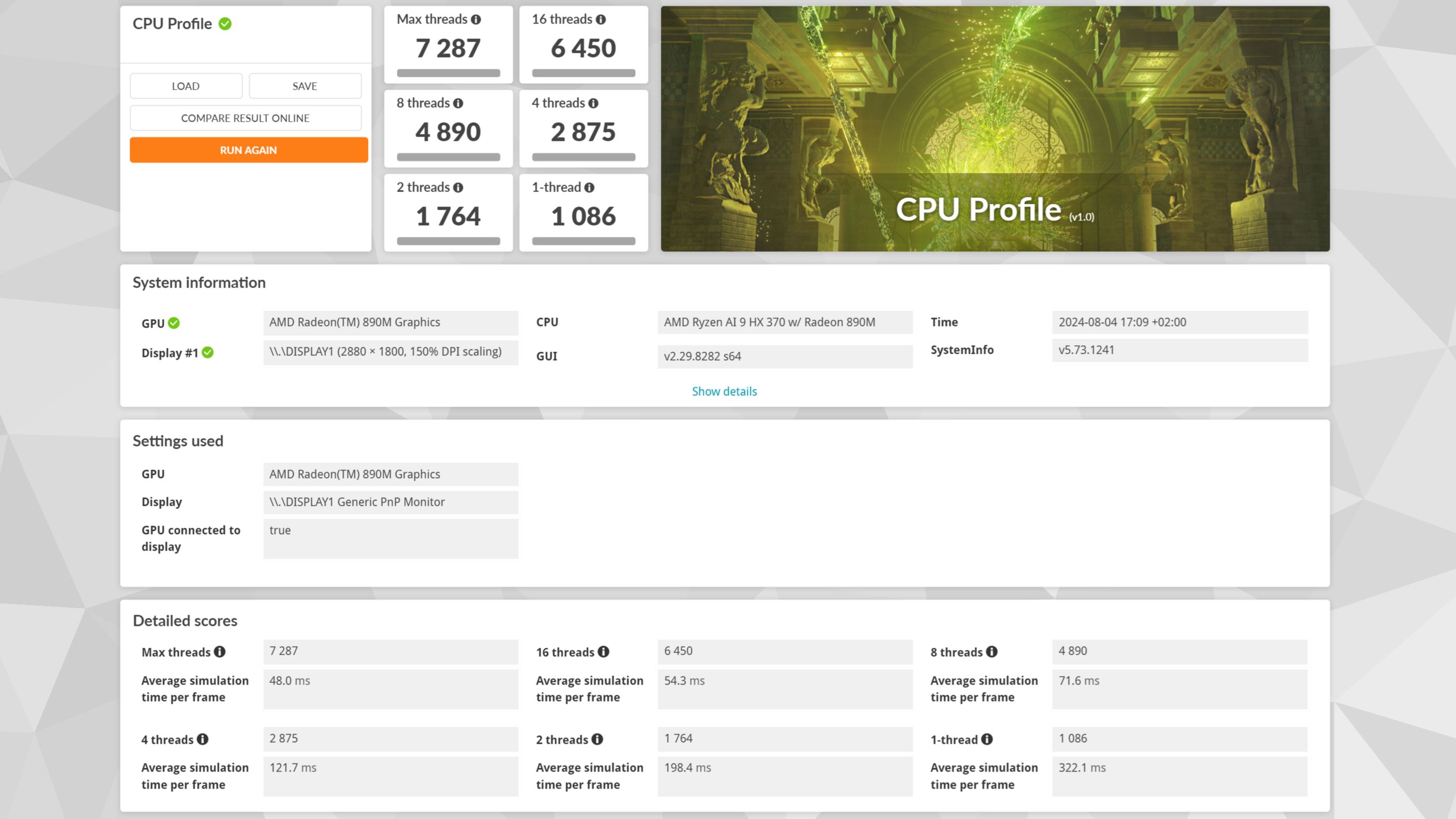Click info icon in Detailed scores Max threads
The height and width of the screenshot is (819, 1456).
tap(220, 651)
